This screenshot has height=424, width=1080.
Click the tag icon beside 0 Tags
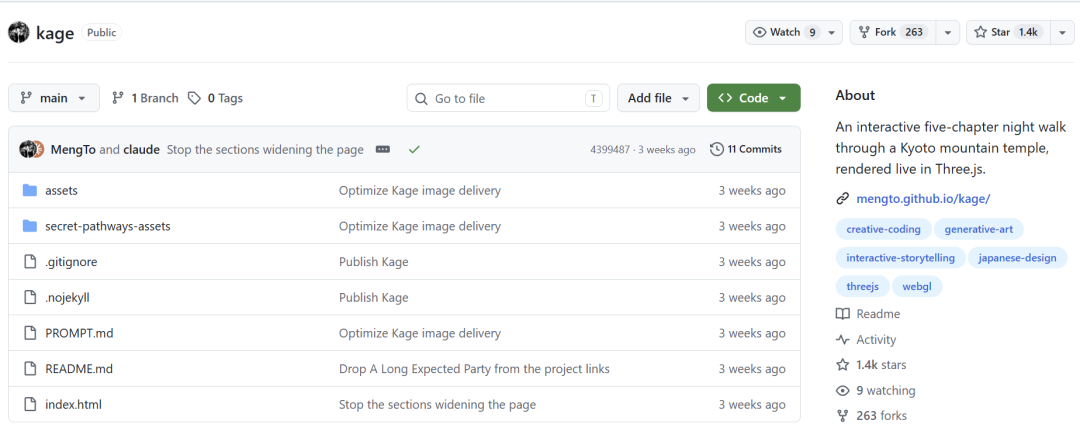pos(195,98)
